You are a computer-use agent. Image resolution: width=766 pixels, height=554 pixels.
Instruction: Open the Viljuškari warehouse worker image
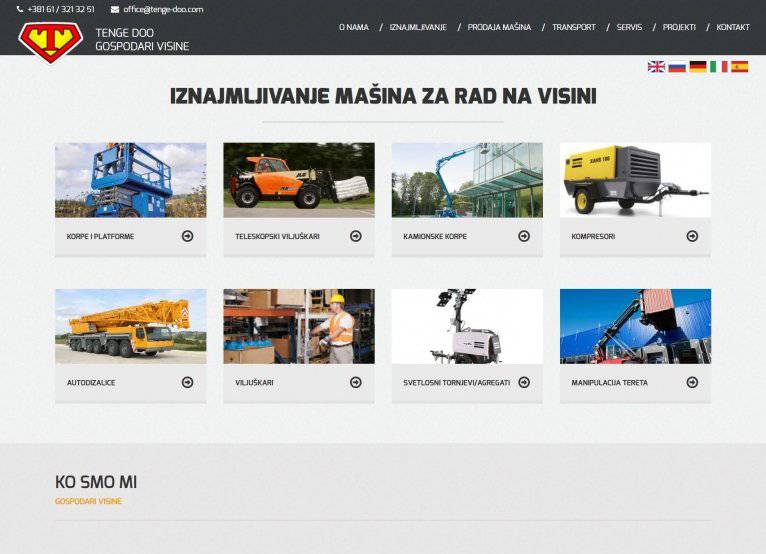point(299,326)
